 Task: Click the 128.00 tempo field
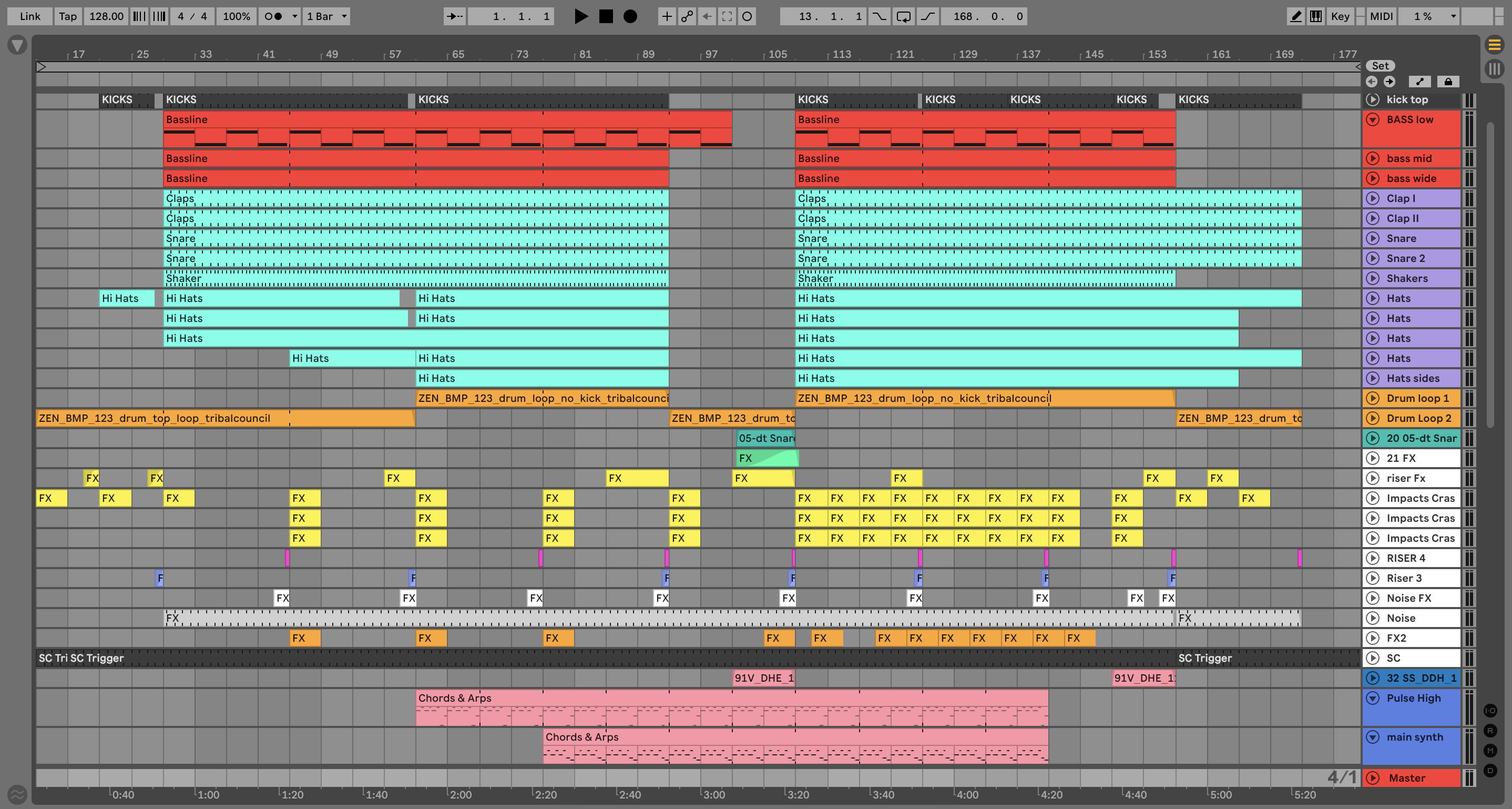coord(106,16)
